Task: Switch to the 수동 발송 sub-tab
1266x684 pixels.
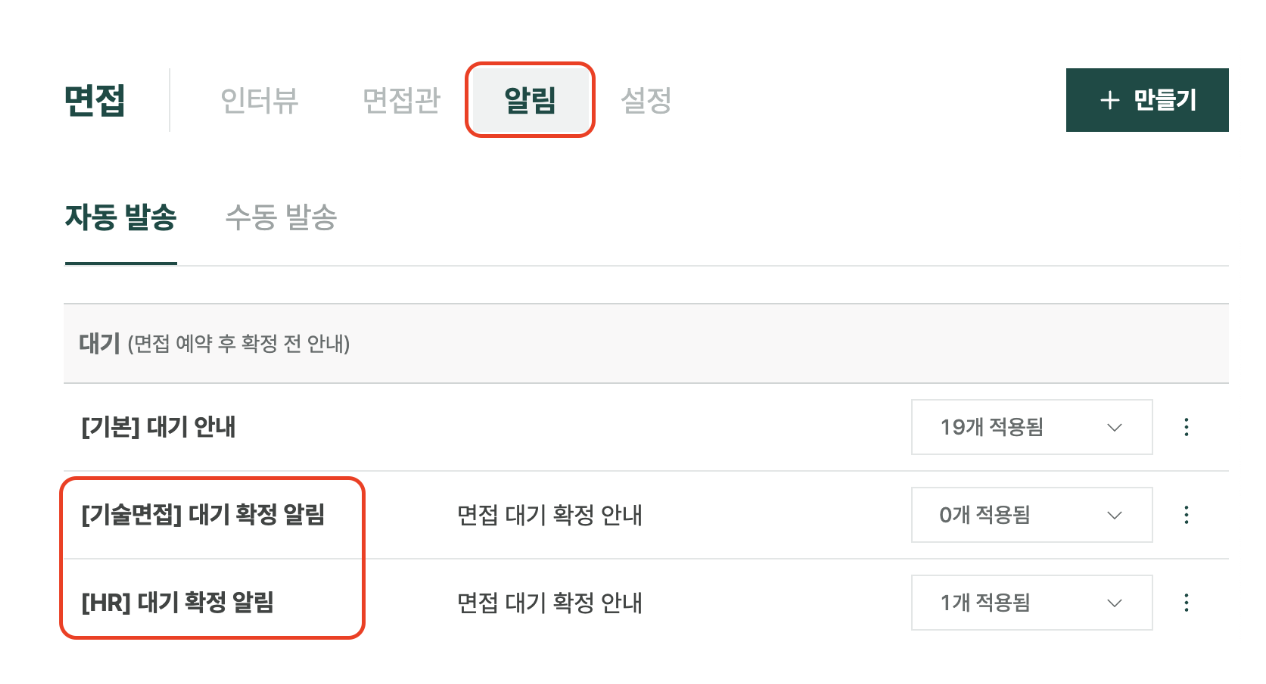Action: (x=281, y=217)
